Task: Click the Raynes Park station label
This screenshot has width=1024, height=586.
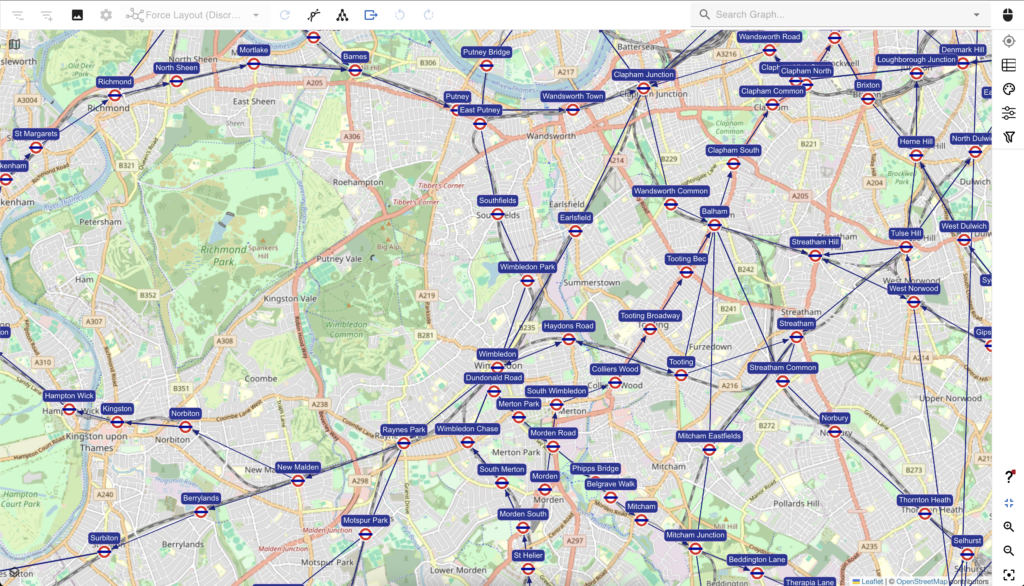Action: 404,430
